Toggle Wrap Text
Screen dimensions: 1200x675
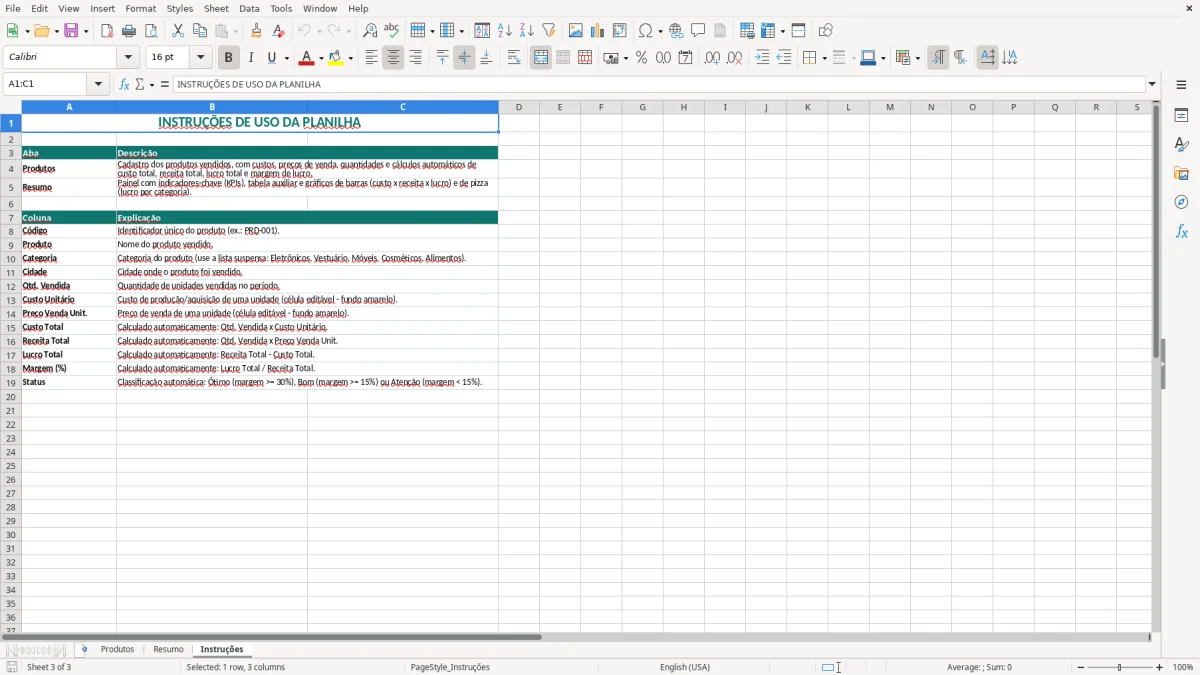pyautogui.click(x=514, y=58)
